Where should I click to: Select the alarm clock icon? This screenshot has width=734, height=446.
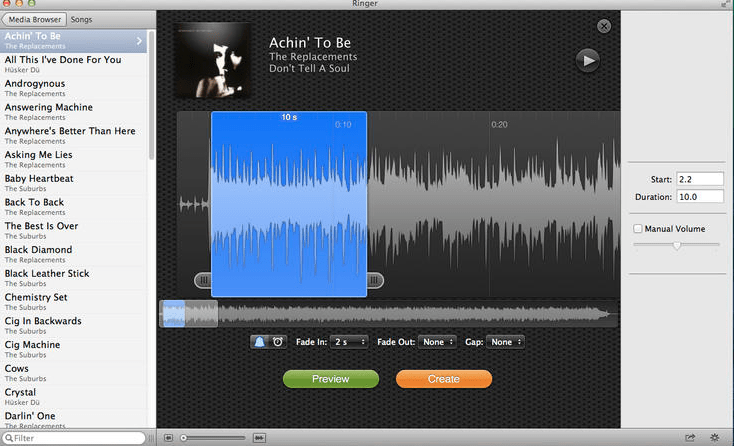278,342
